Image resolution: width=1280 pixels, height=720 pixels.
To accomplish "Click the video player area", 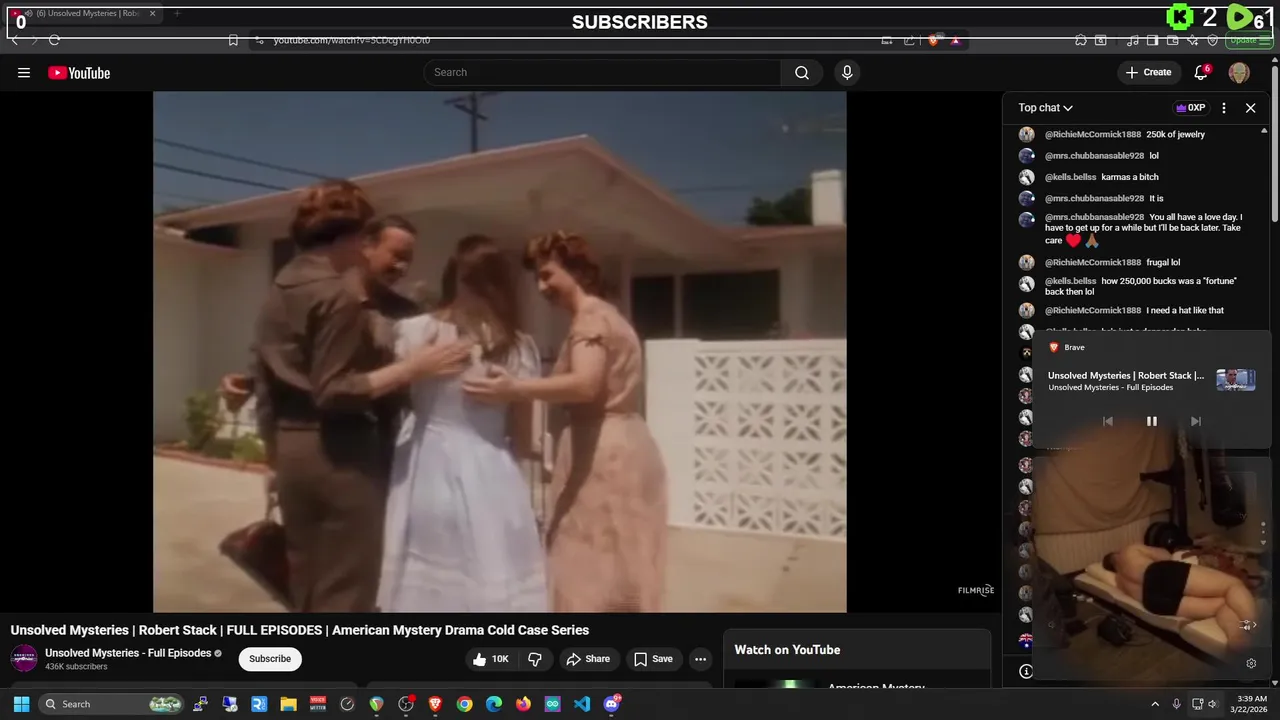I will [x=499, y=352].
